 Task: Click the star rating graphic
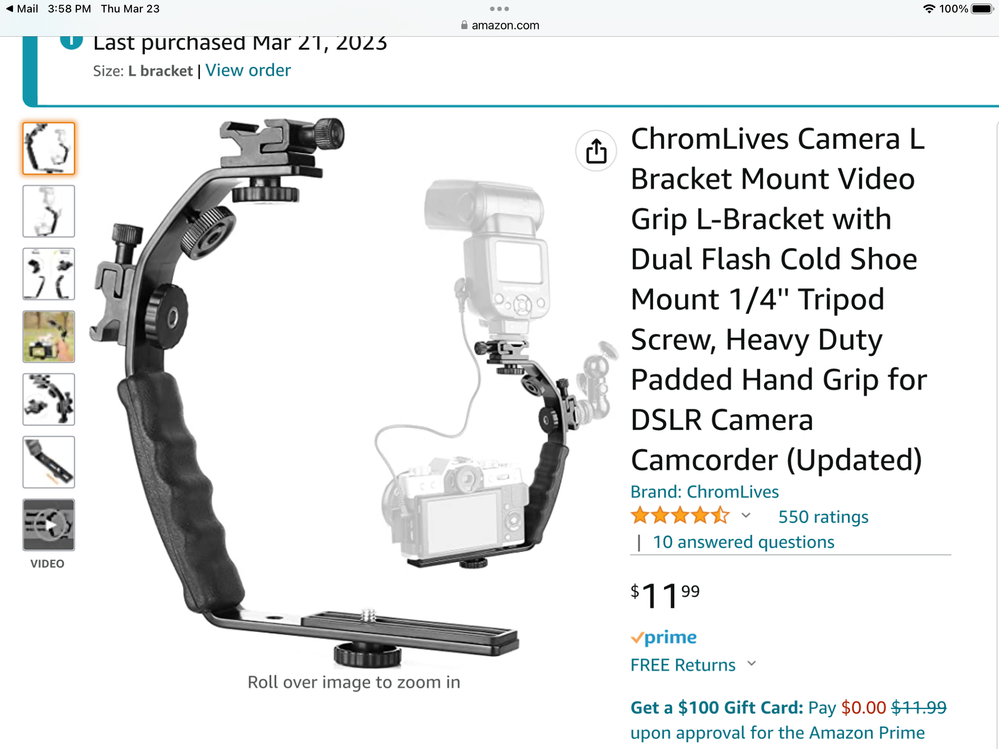[x=680, y=515]
